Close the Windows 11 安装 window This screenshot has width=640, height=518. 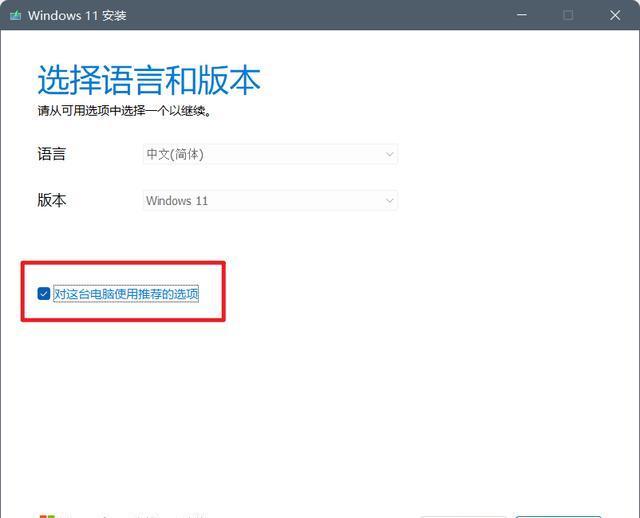(x=615, y=16)
